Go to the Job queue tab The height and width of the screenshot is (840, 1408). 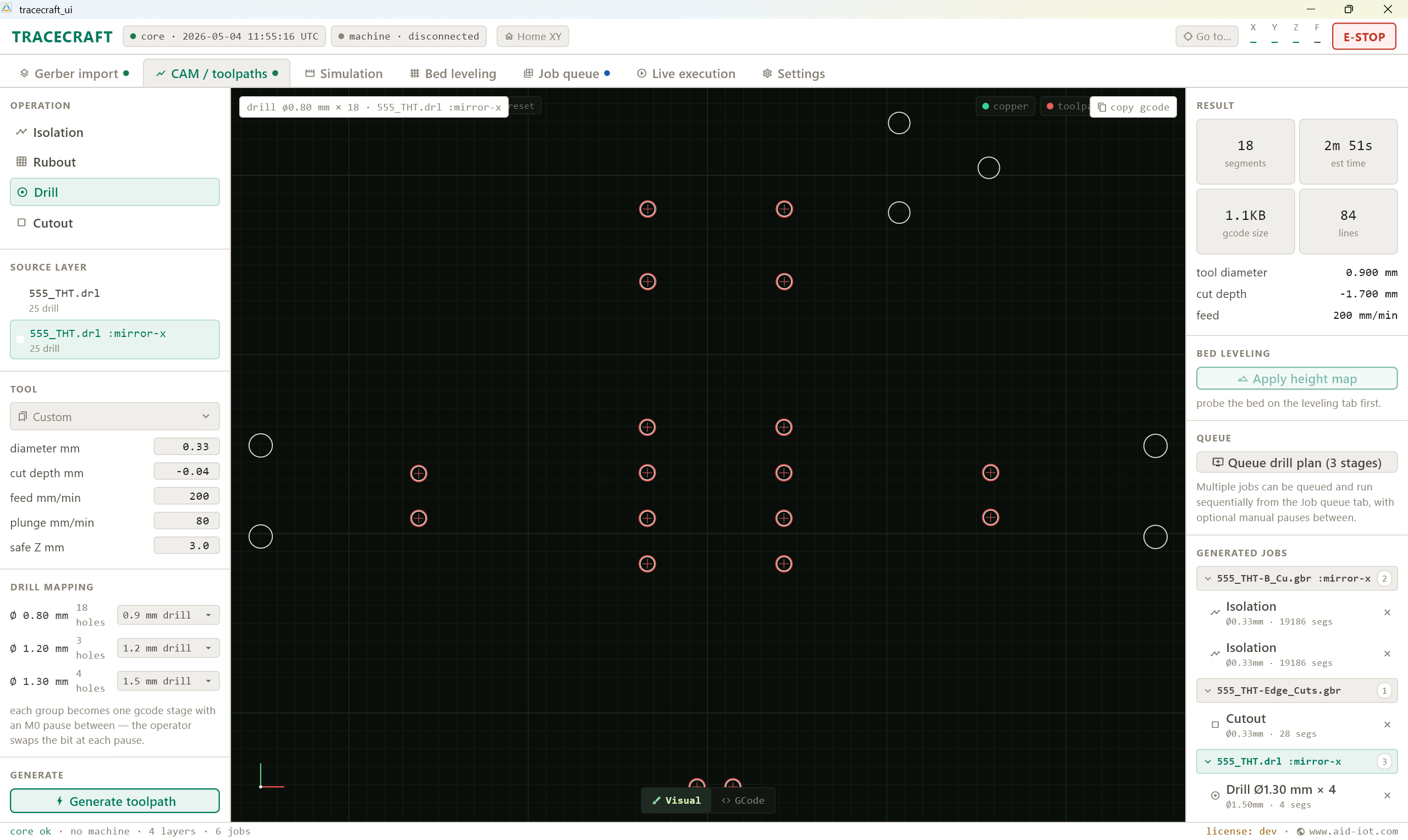[x=566, y=74]
